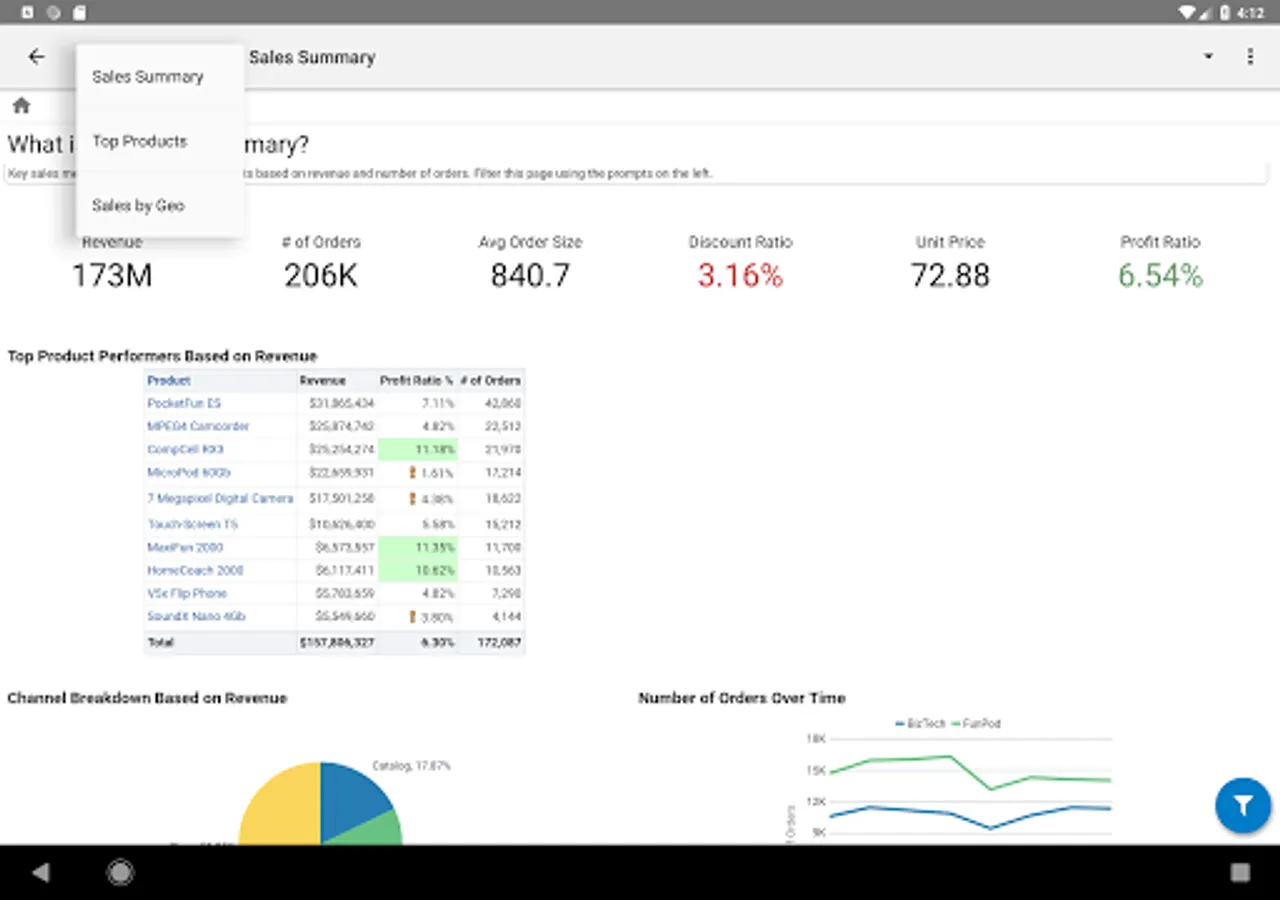Tap the Android home circle button
Image resolution: width=1280 pixels, height=900 pixels.
pyautogui.click(x=120, y=873)
